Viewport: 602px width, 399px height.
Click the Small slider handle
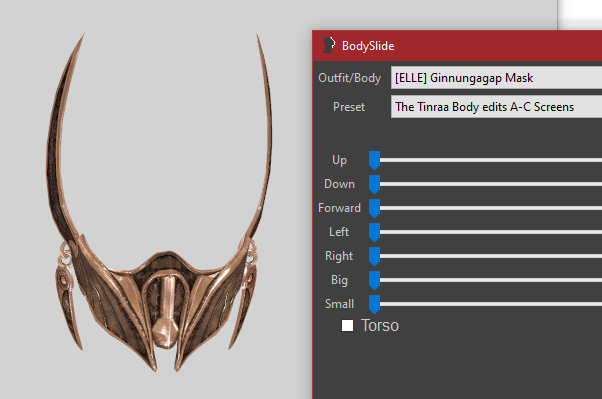[x=374, y=304]
